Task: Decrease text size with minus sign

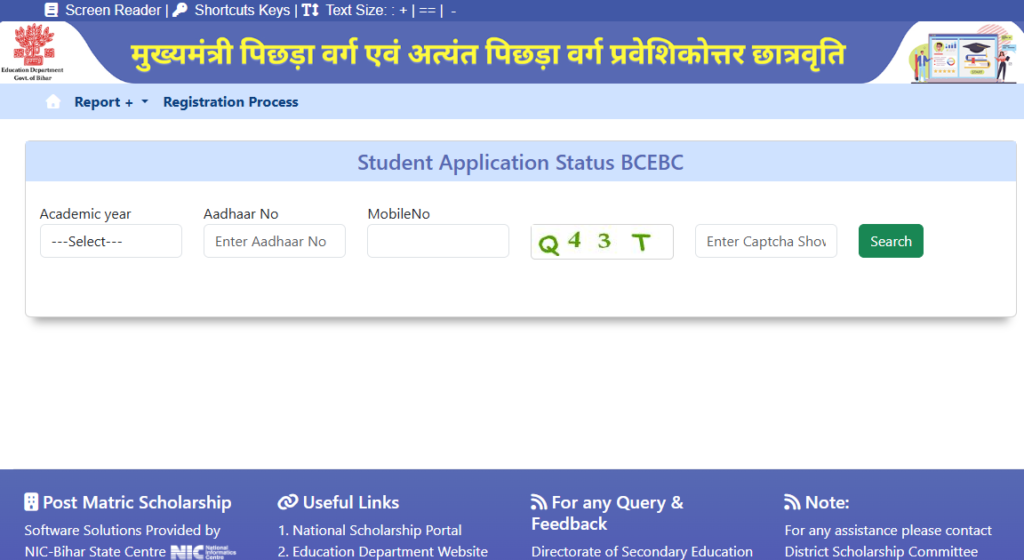Action: pyautogui.click(x=453, y=10)
